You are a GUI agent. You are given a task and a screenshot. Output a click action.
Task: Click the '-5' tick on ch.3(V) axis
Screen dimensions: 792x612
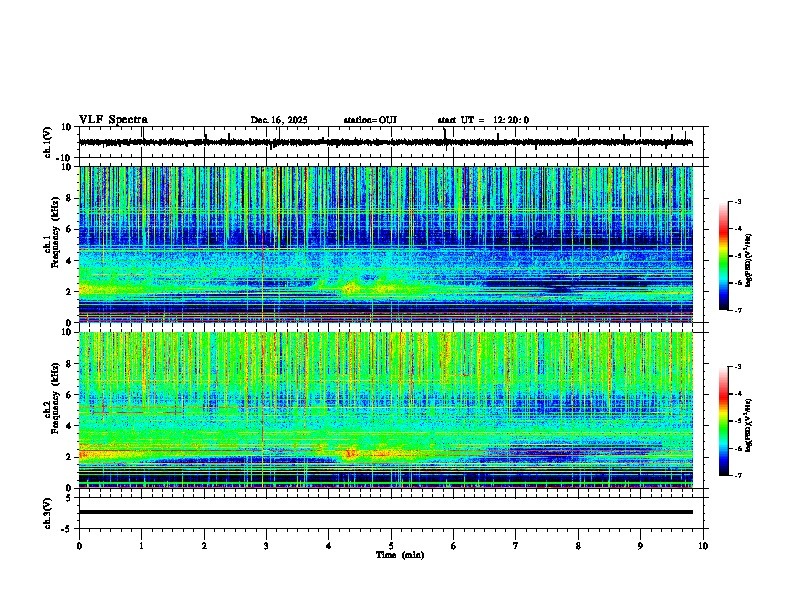tap(67, 529)
